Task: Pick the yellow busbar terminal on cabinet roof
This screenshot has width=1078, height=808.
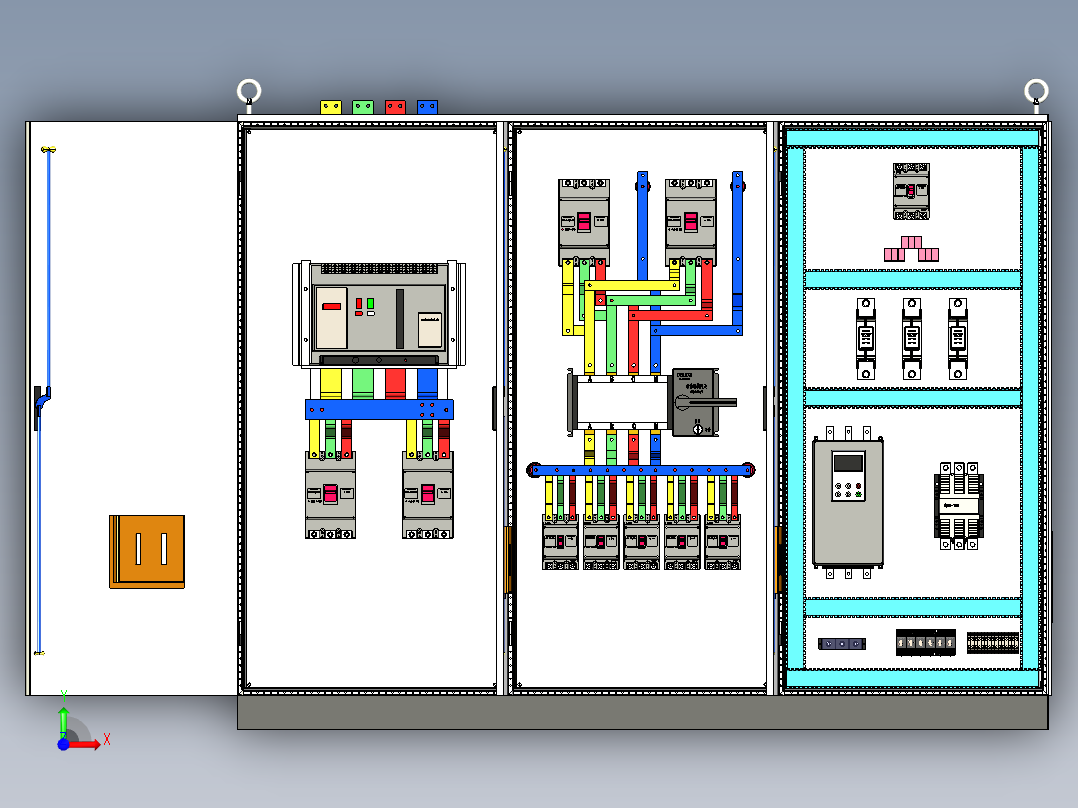Action: pyautogui.click(x=331, y=107)
